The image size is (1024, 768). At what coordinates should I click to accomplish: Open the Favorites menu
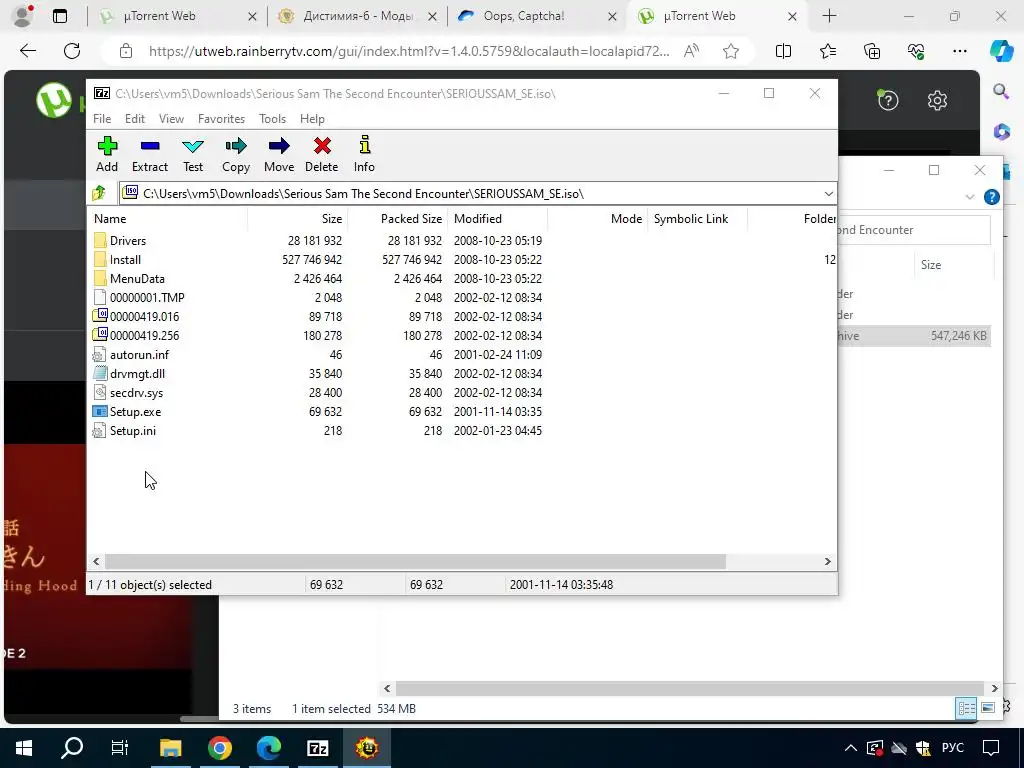pos(221,119)
